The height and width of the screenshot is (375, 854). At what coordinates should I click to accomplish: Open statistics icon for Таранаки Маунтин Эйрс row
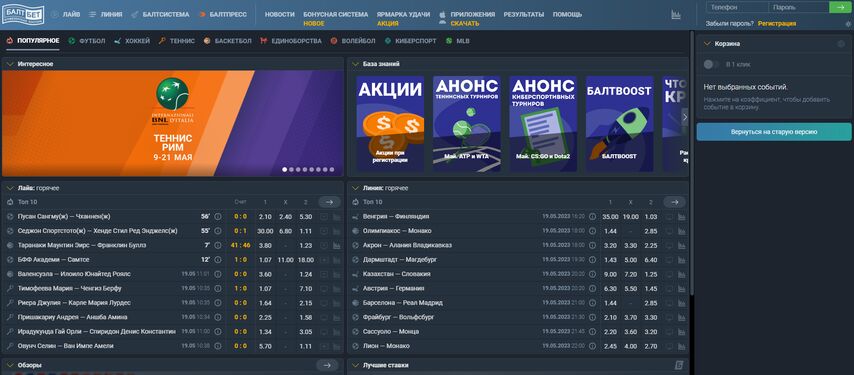click(x=336, y=245)
